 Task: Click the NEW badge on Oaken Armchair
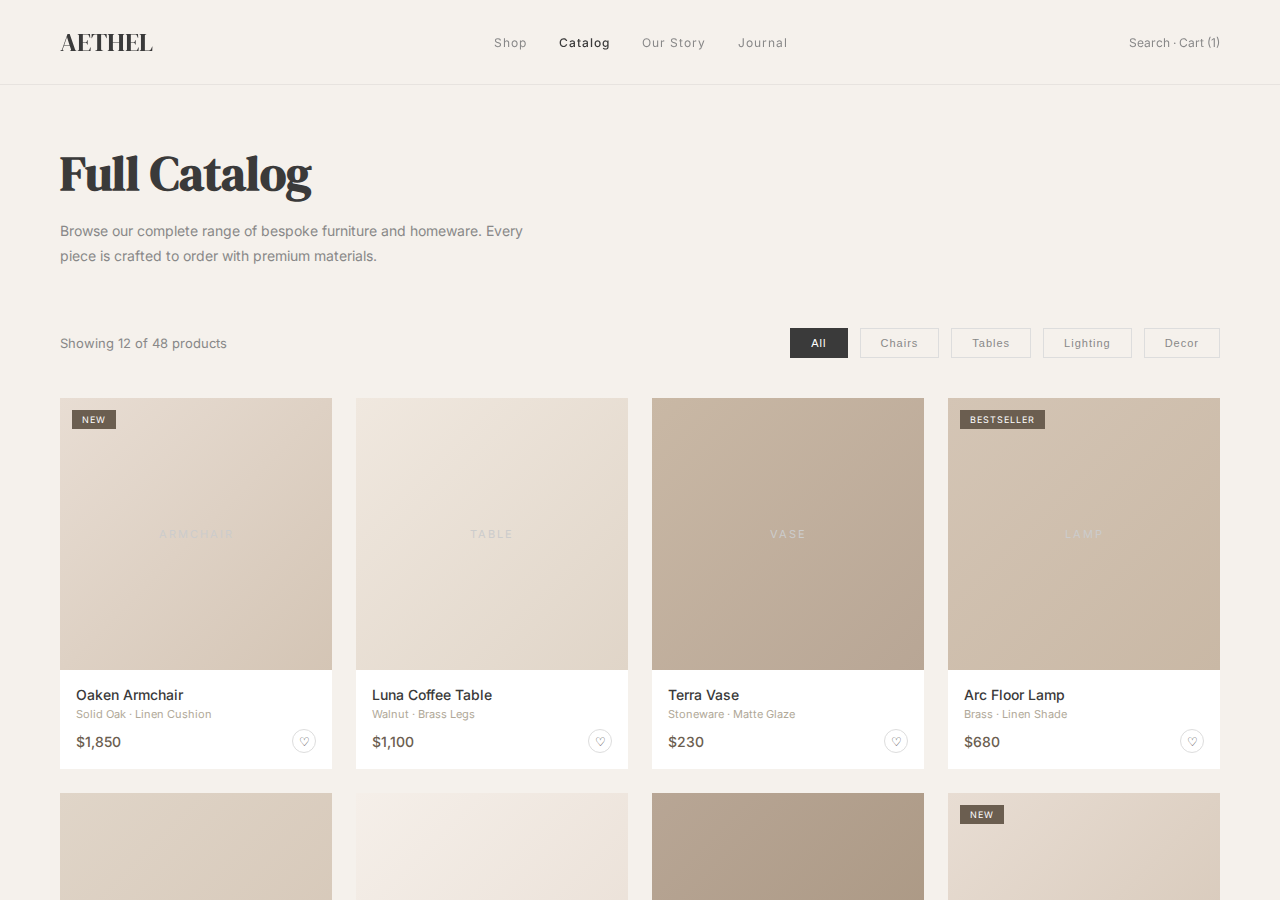pos(94,420)
